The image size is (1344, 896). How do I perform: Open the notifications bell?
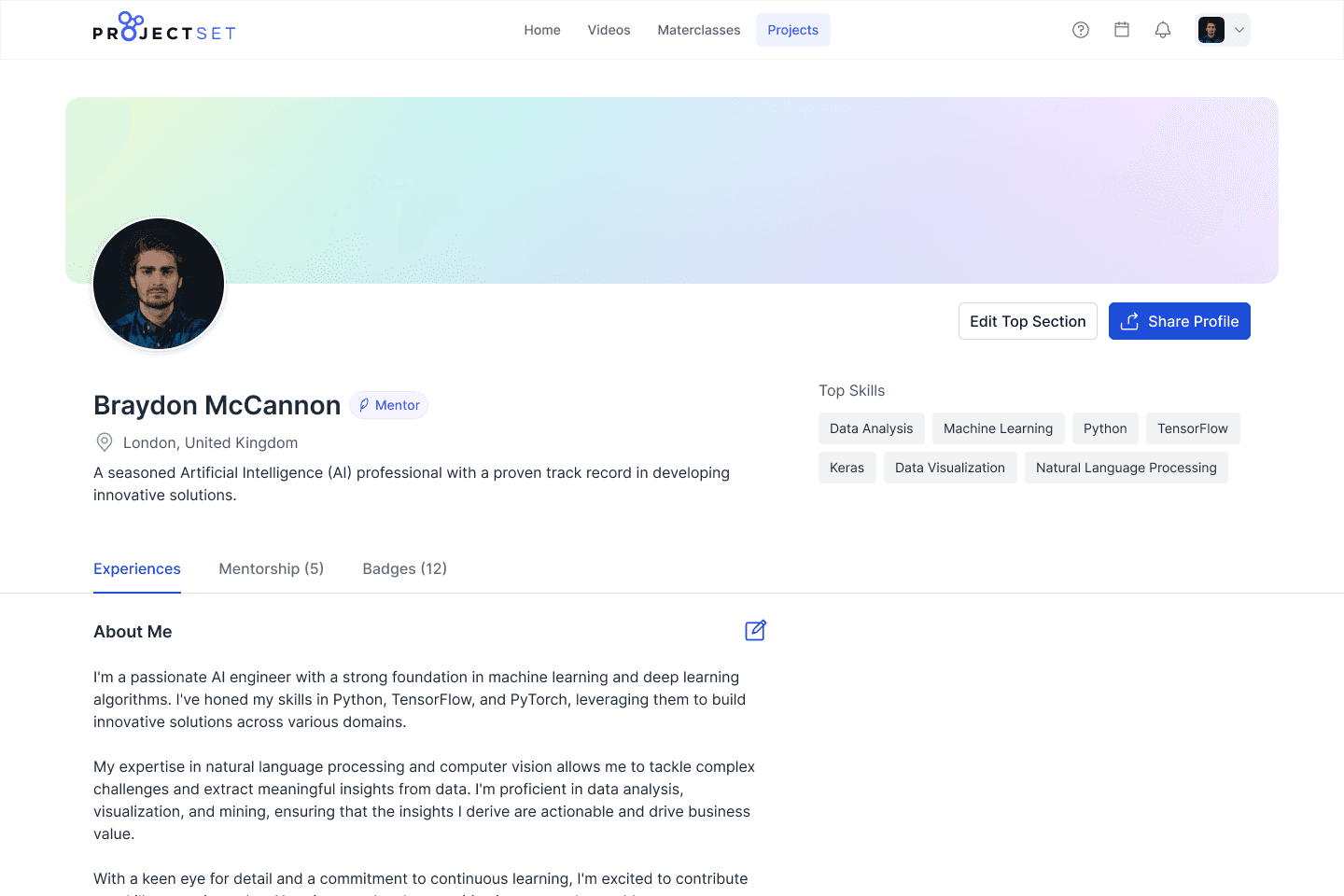(1163, 30)
